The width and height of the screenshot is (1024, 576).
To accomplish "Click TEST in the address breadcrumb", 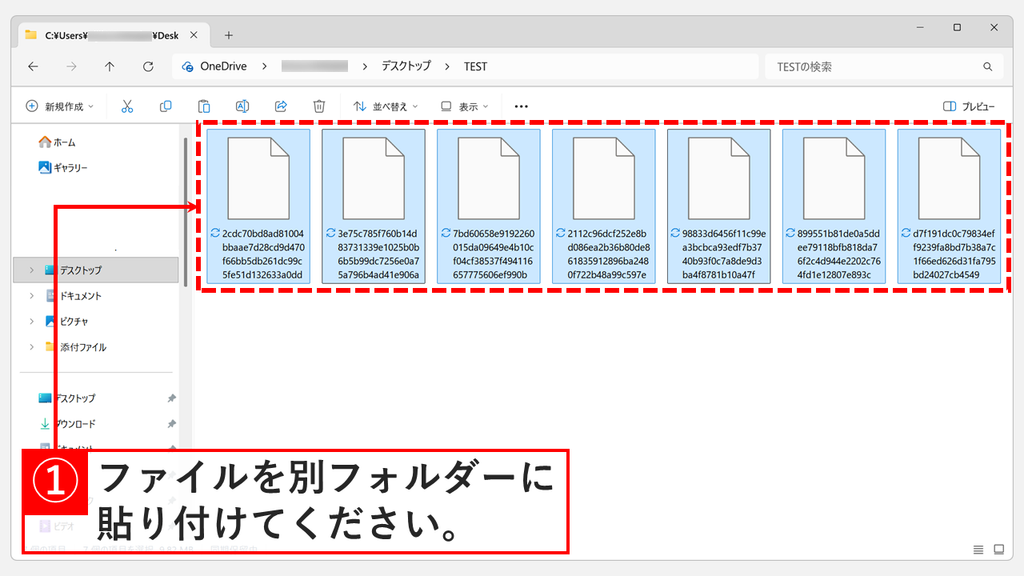I will 475,67.
